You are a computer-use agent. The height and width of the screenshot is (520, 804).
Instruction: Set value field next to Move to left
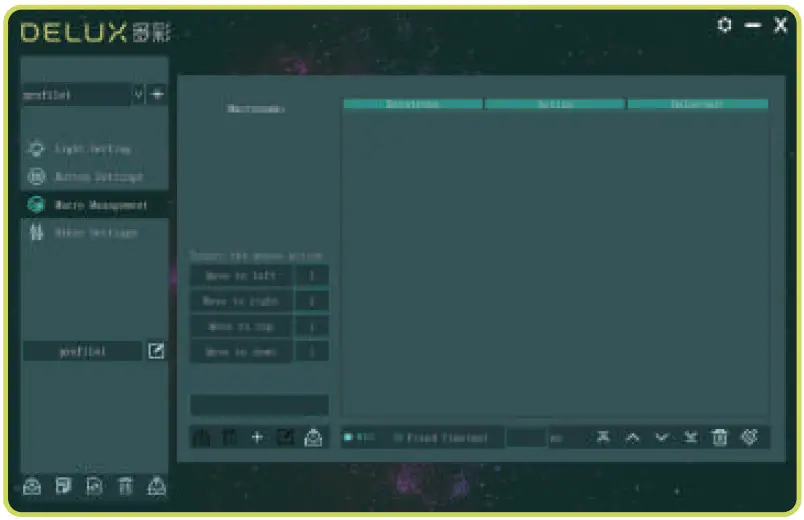click(312, 276)
